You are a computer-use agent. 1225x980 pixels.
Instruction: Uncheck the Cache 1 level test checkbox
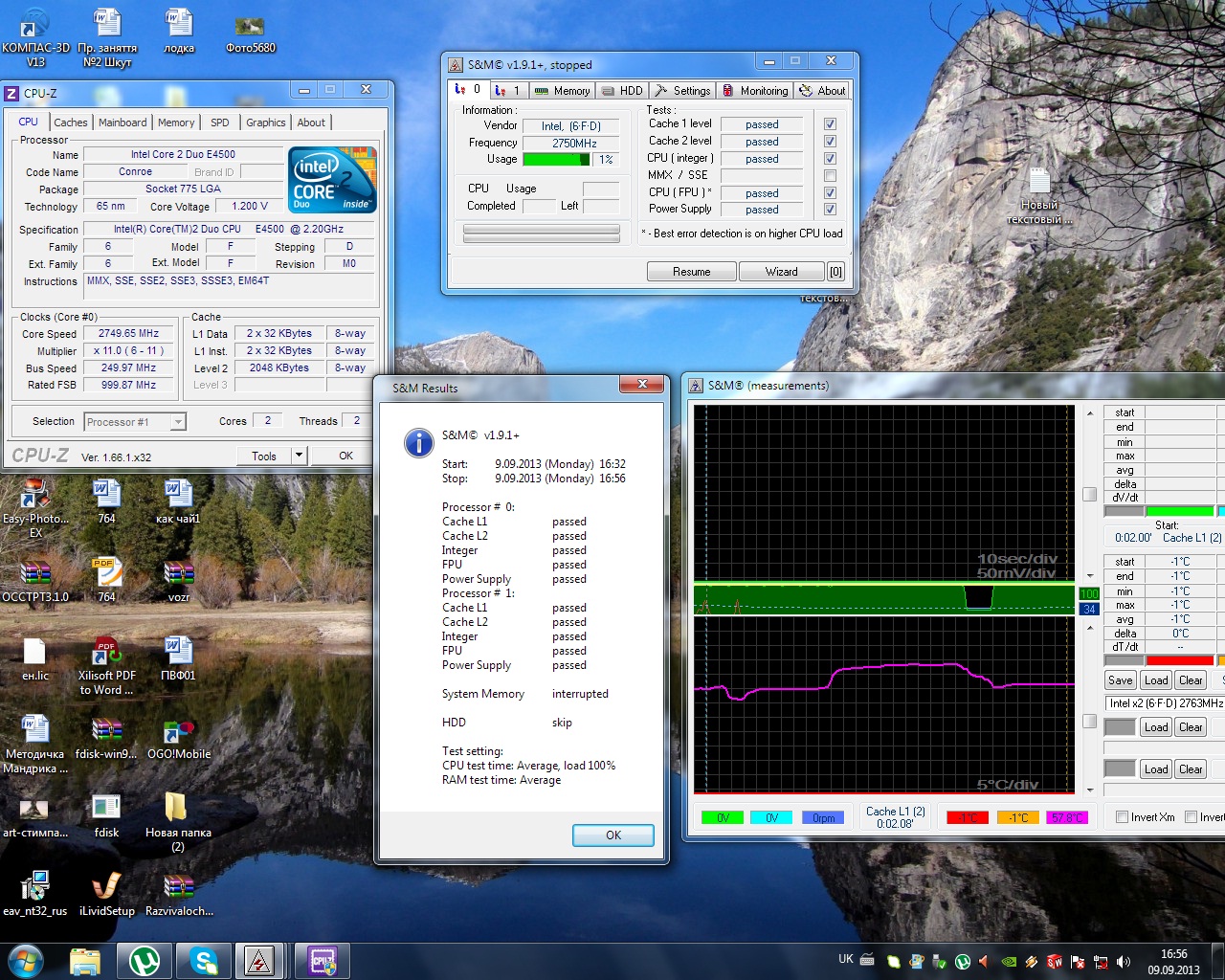[x=830, y=124]
